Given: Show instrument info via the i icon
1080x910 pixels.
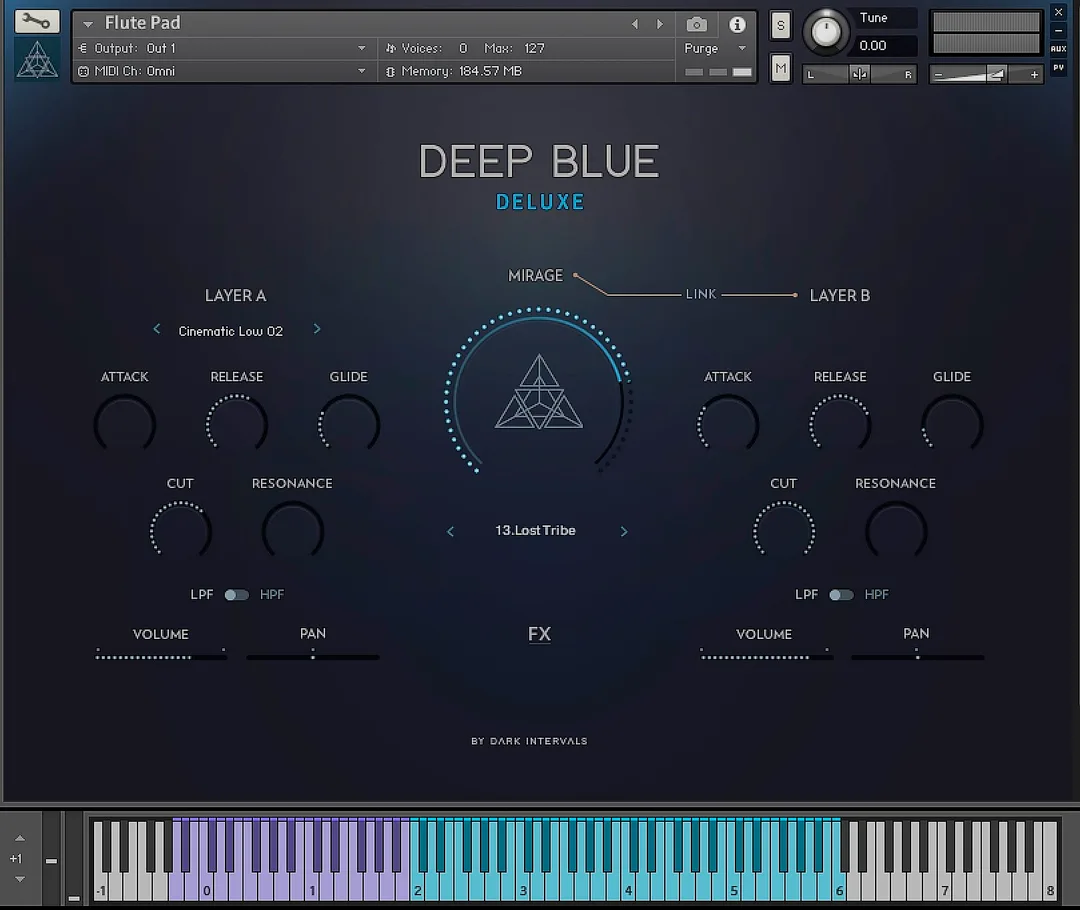Looking at the screenshot, I should [x=737, y=25].
